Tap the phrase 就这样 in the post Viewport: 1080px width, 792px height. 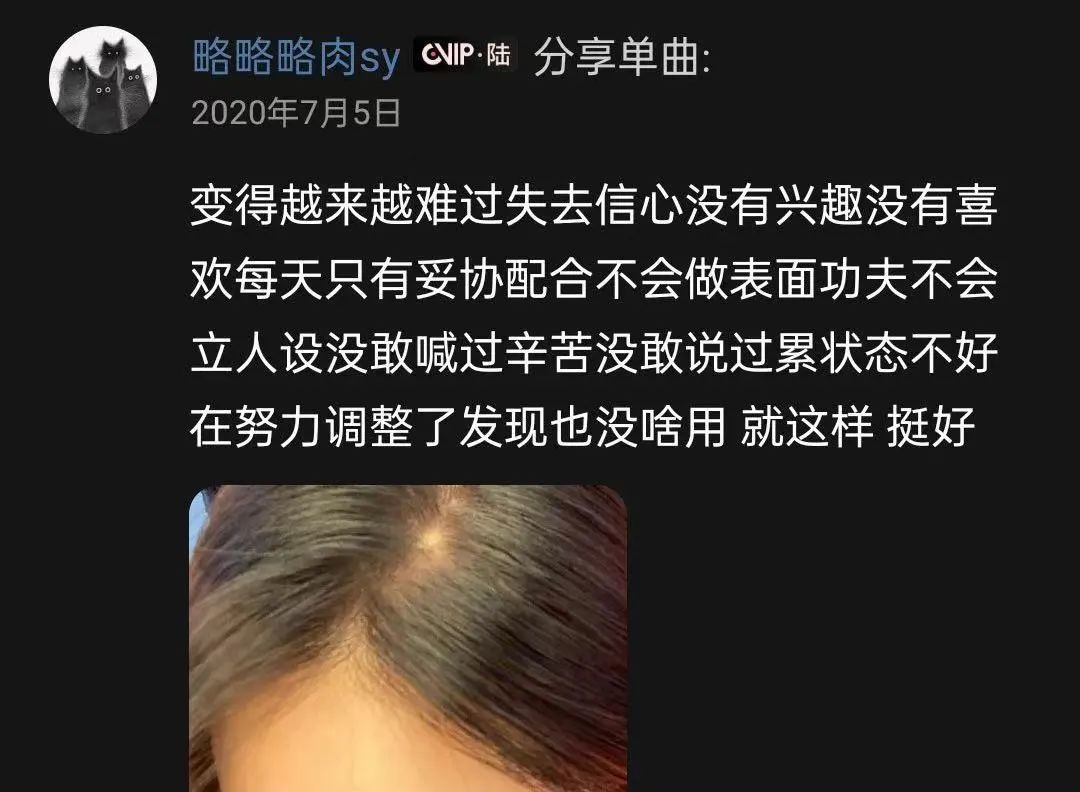click(x=807, y=427)
